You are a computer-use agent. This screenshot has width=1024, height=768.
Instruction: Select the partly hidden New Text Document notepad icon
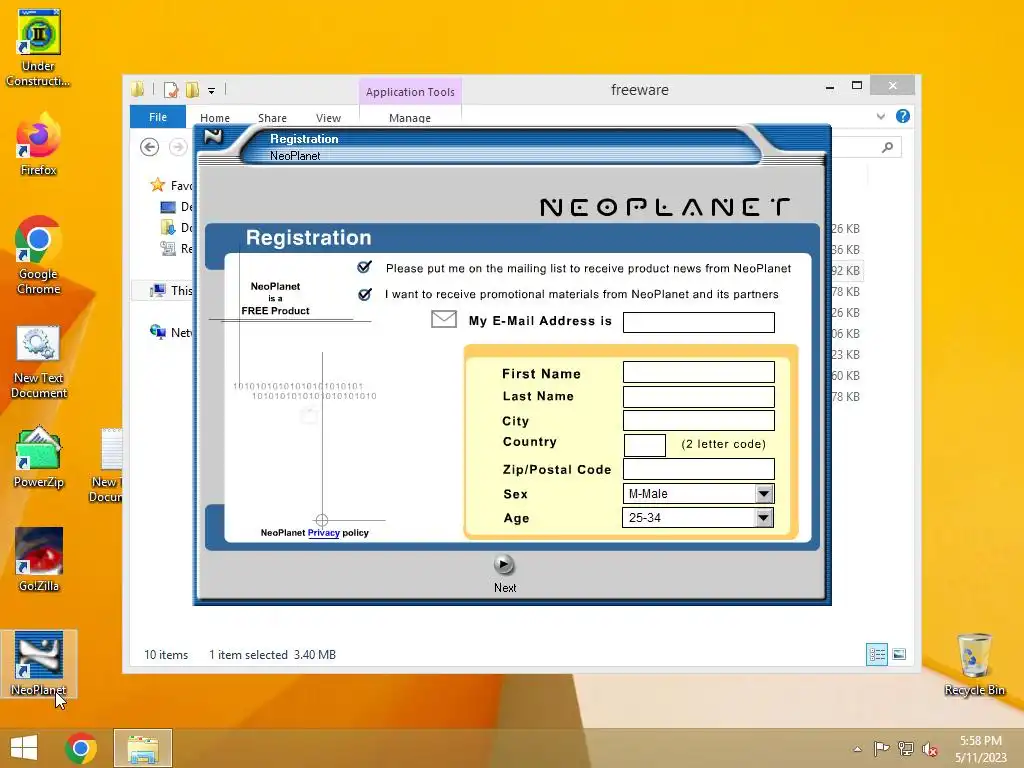tap(106, 466)
